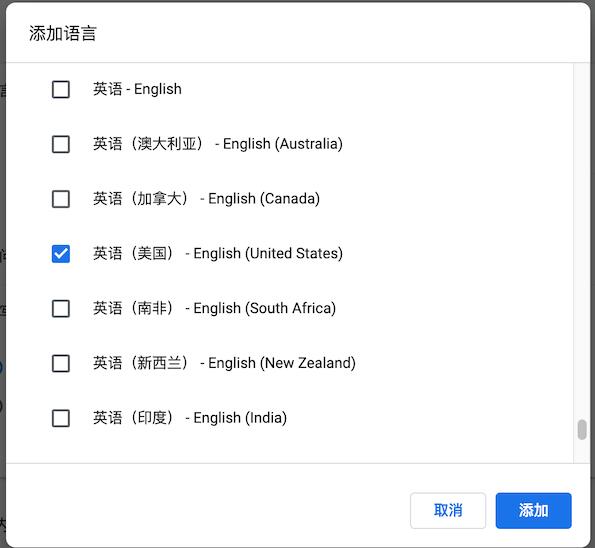Click the 英语（新西兰）English (New Zealand) label
The image size is (595, 548).
click(x=224, y=363)
